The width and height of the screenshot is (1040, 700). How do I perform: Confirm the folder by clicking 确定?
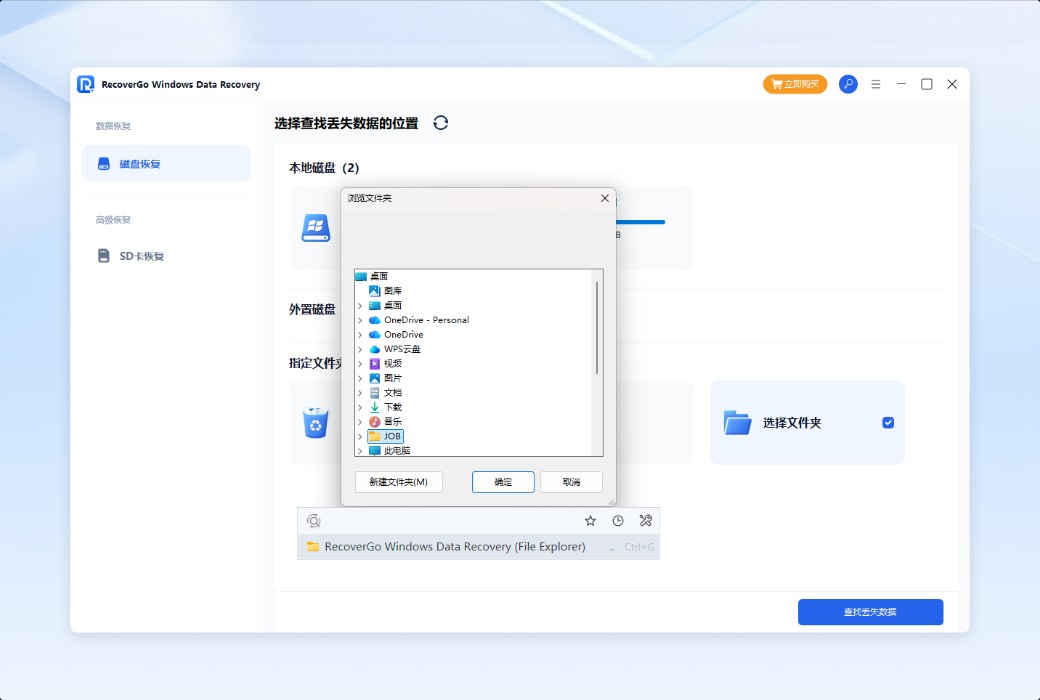[x=503, y=481]
